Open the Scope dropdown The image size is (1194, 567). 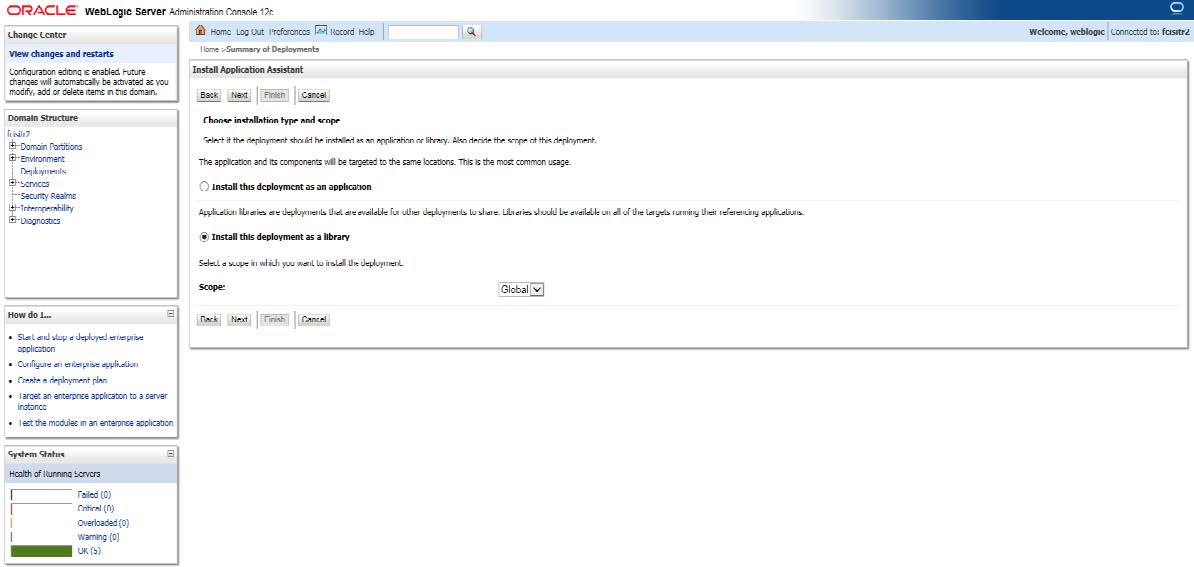point(522,289)
